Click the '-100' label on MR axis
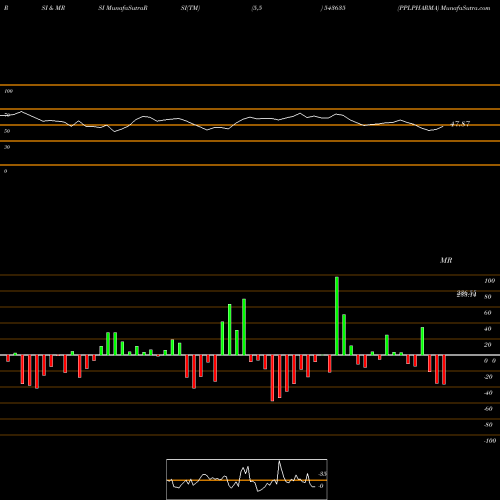This screenshot has width=500, height=500. [490, 441]
